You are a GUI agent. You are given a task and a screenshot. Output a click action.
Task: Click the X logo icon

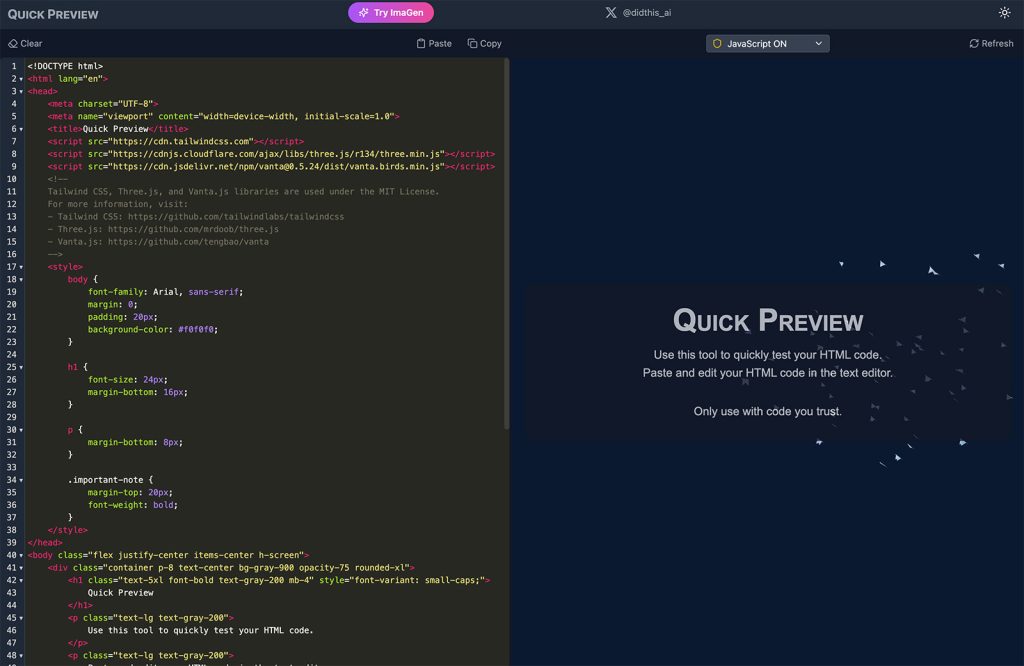(x=611, y=12)
